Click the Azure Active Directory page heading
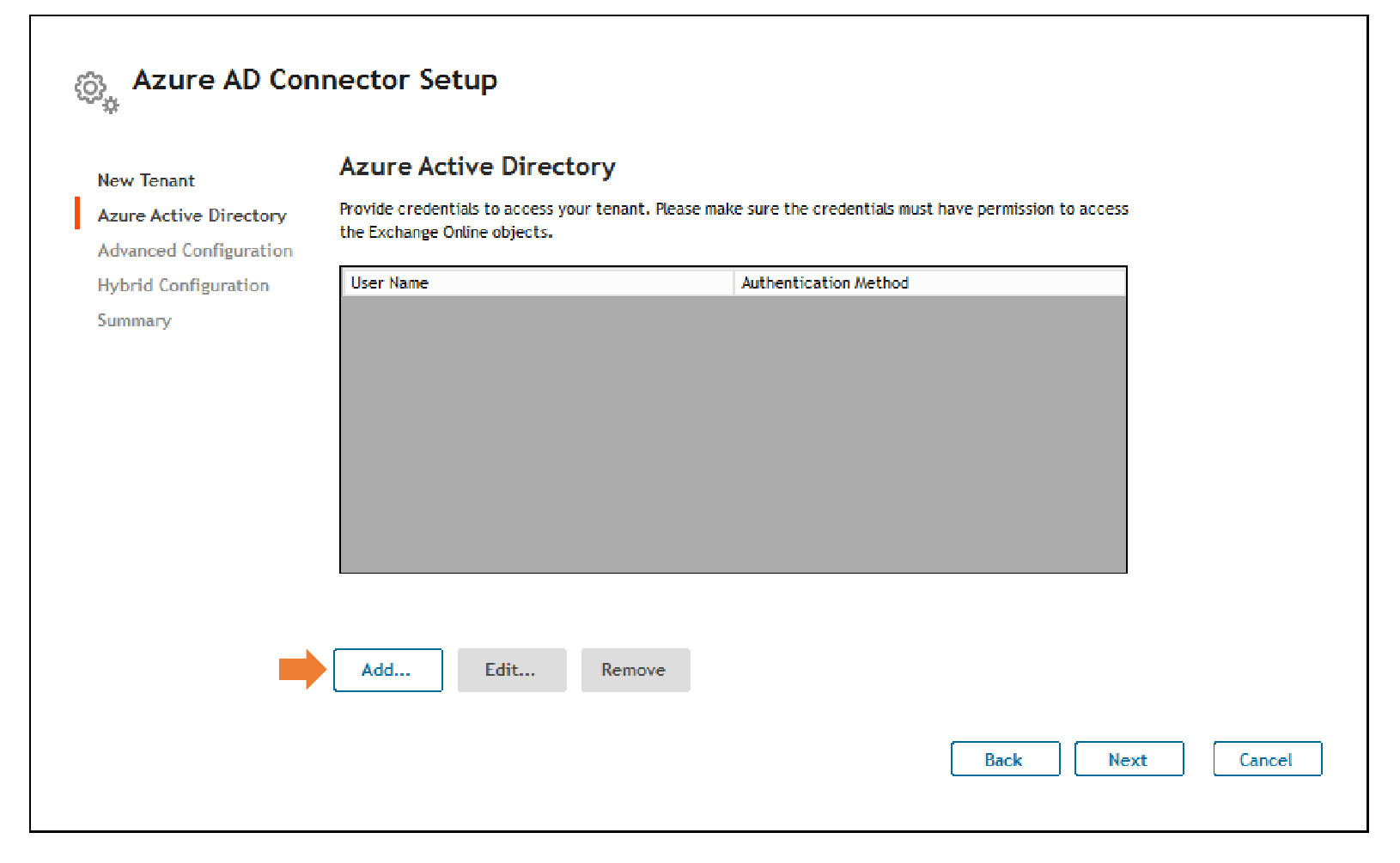1400x863 pixels. 478,166
